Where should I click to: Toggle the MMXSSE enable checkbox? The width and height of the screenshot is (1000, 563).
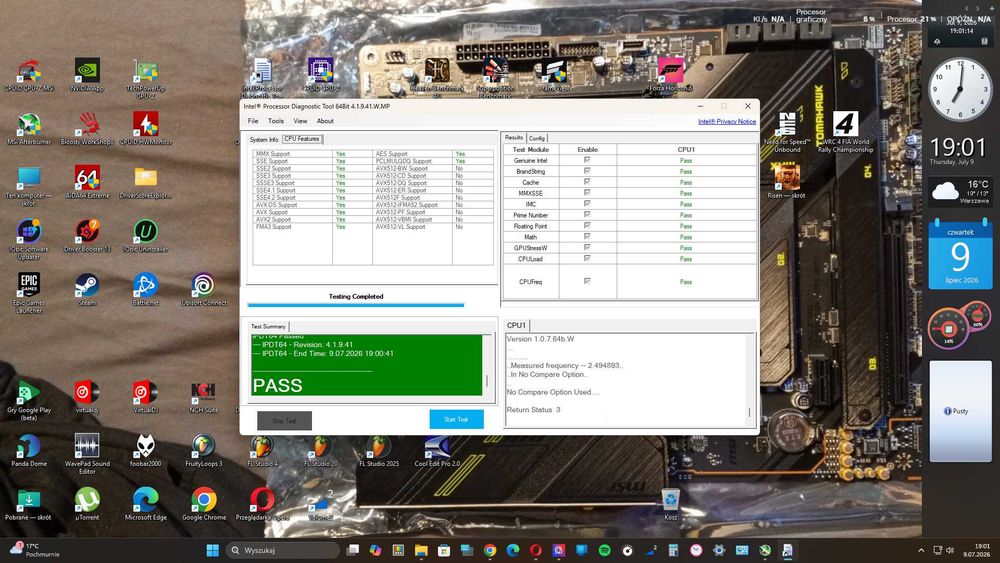[x=587, y=193]
